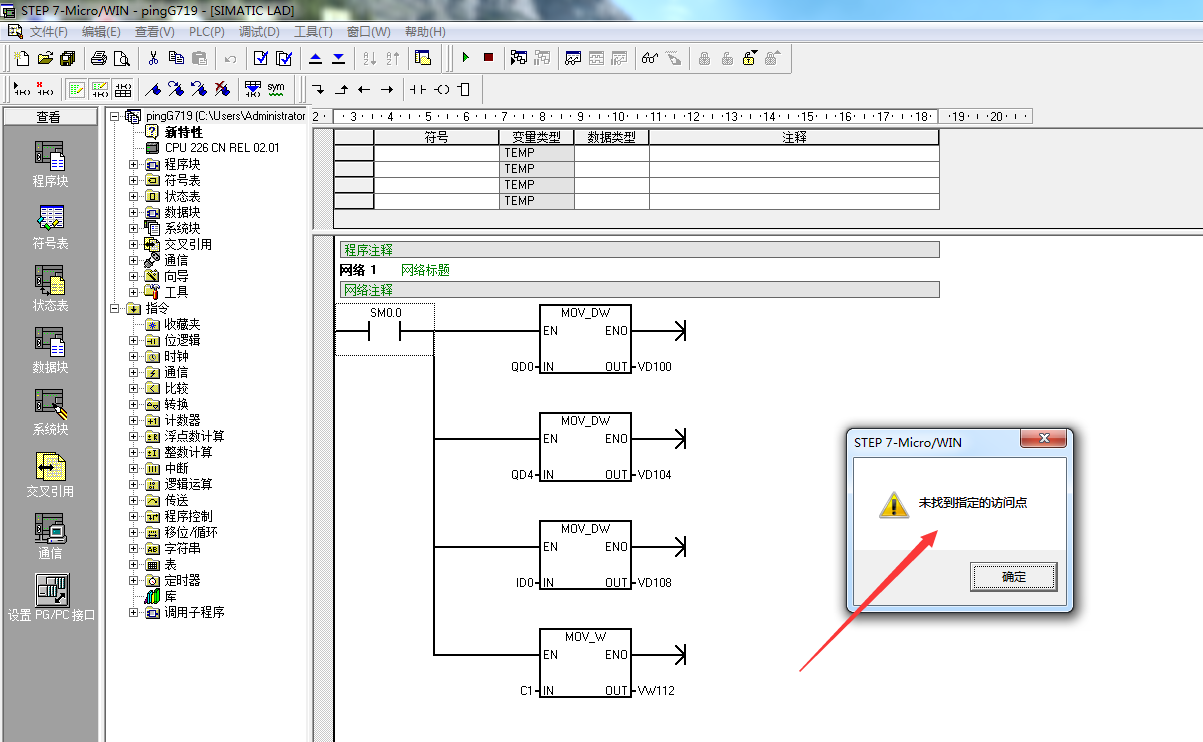Open the chart status toolbar icon

(573, 58)
